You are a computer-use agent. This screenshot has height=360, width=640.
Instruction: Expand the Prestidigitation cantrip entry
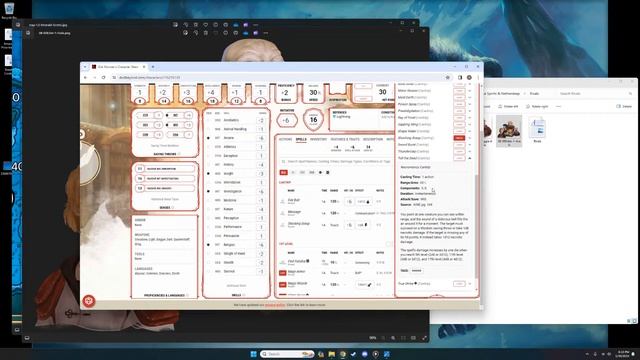point(469,111)
